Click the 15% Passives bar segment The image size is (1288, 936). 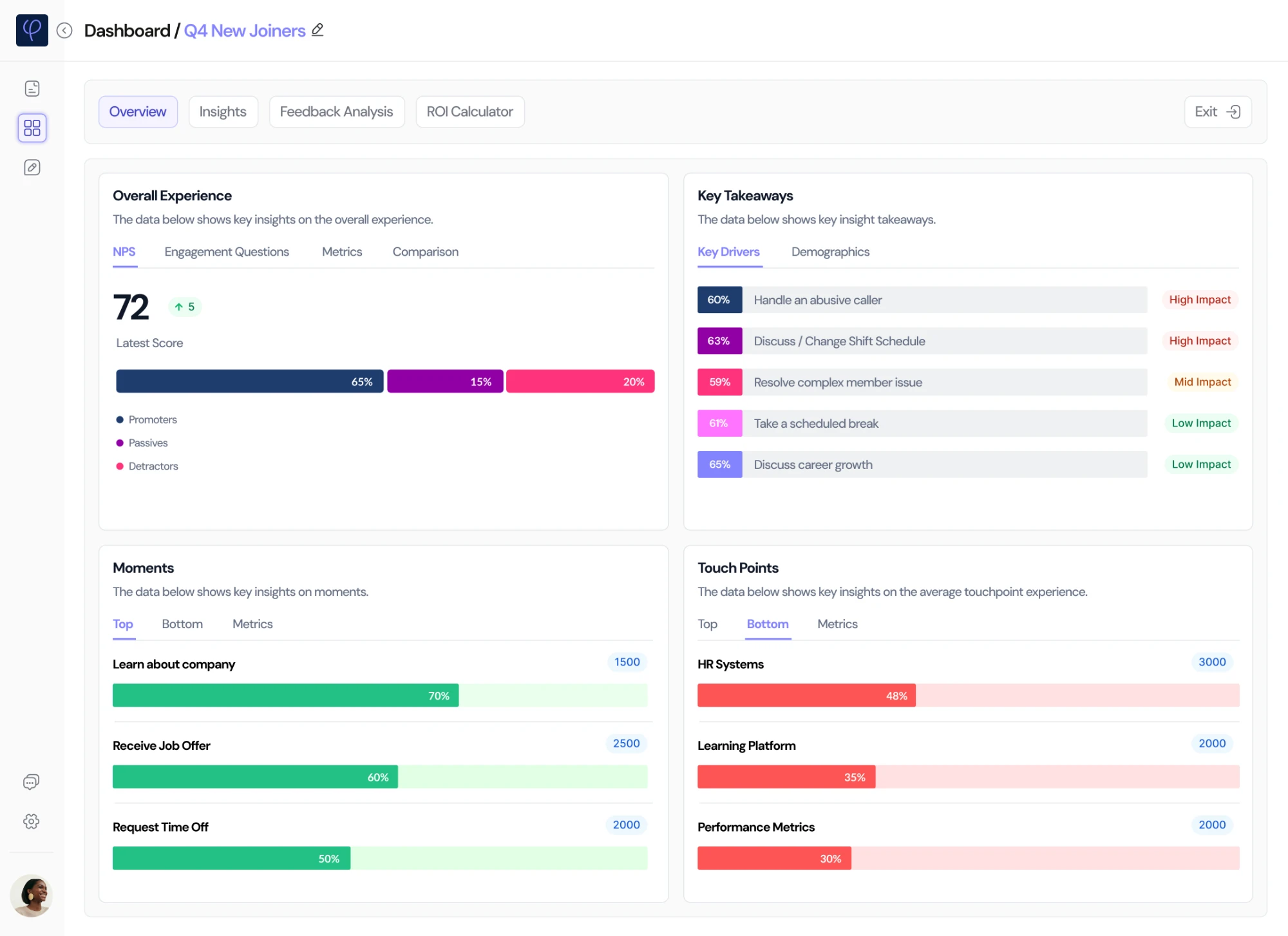(x=445, y=381)
